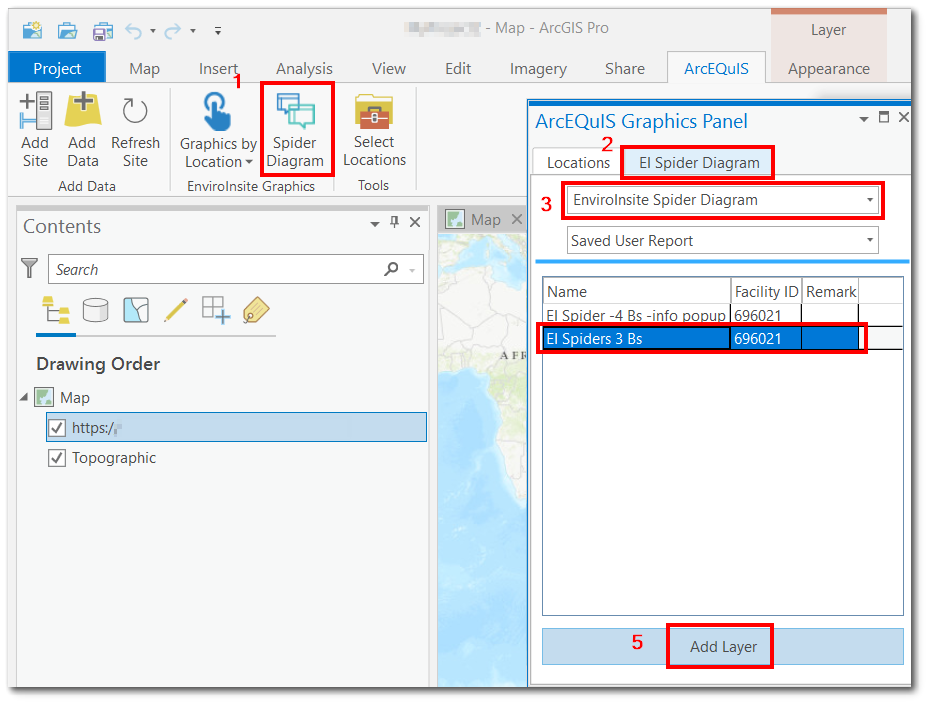Switch to the Imagery ribbon tab
927x703 pixels.
tap(538, 69)
